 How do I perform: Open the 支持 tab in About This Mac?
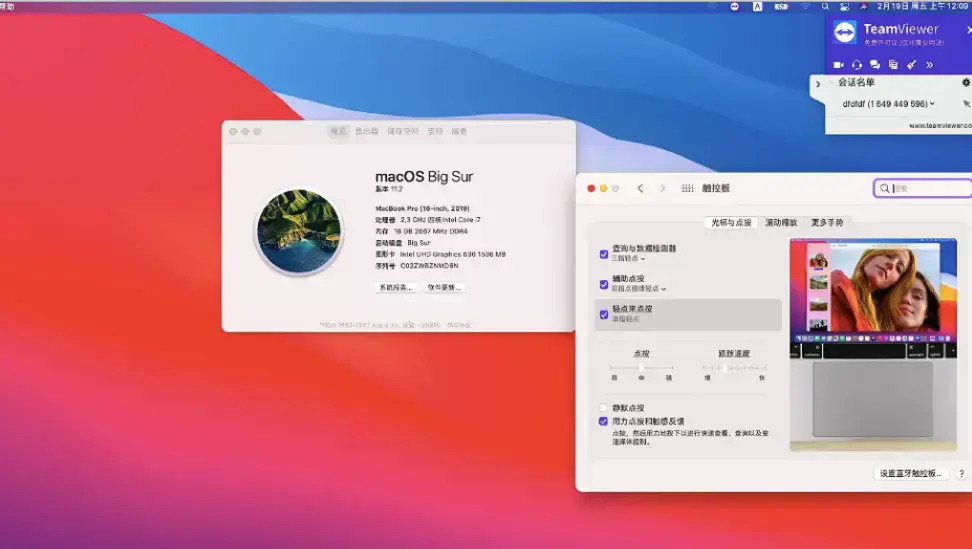pyautogui.click(x=435, y=131)
